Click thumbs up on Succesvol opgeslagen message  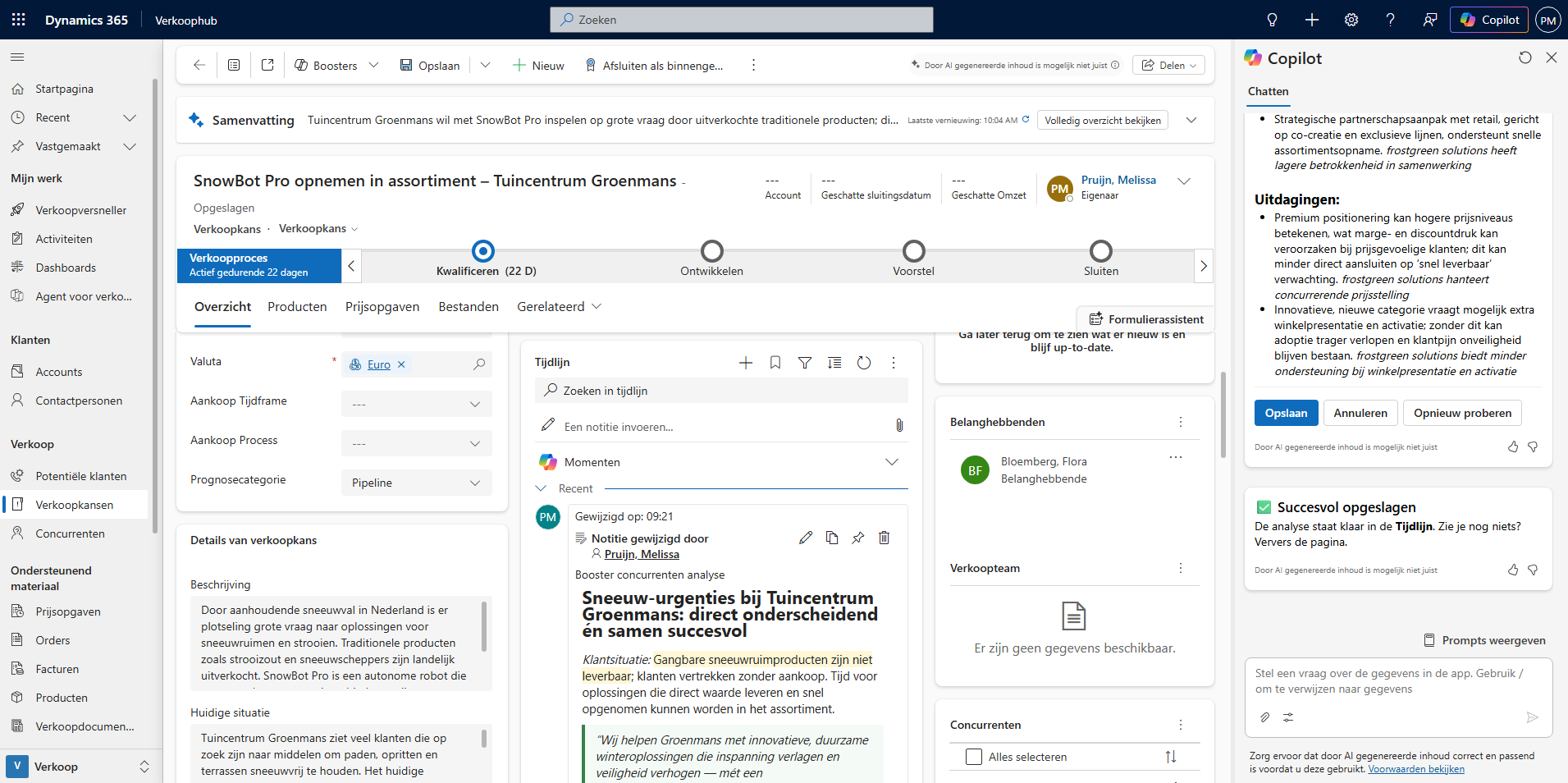1512,570
